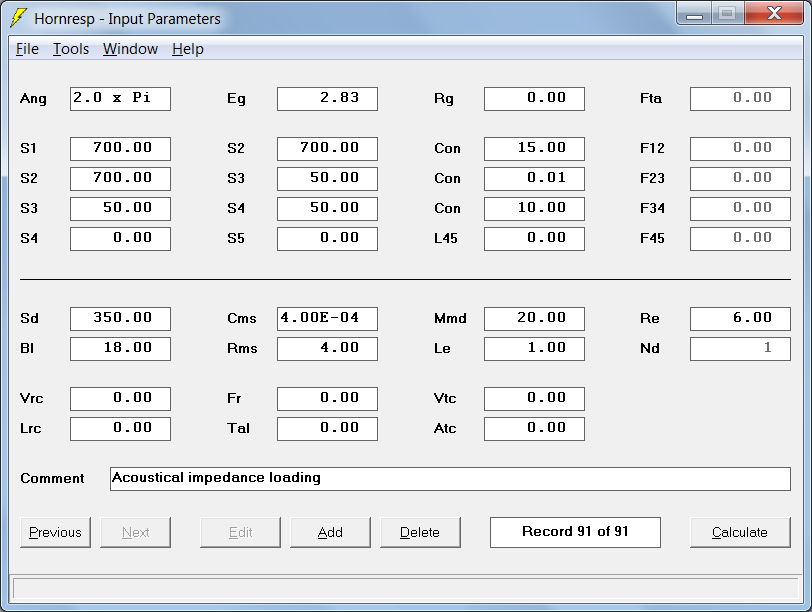Screen dimensions: 812x612
Task: Click the Lrc input field
Action: click(120, 429)
